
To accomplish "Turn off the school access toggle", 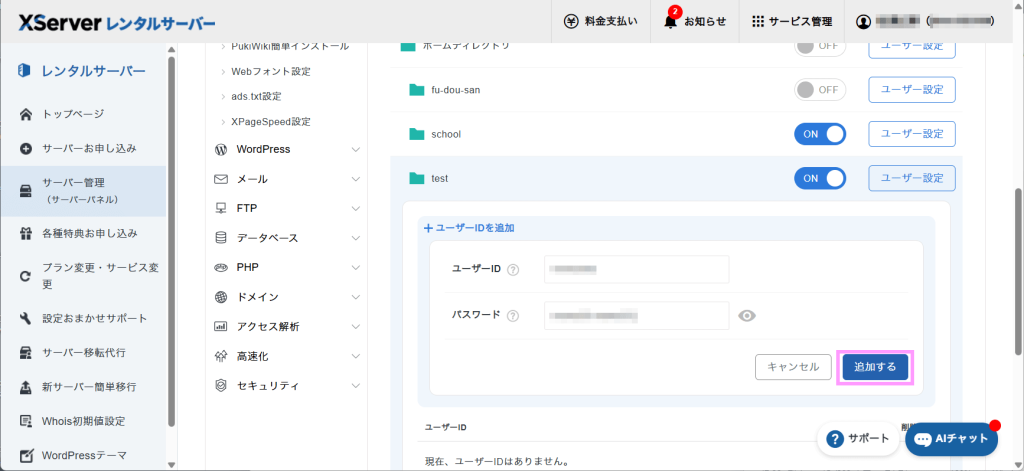I will pyautogui.click(x=820, y=134).
